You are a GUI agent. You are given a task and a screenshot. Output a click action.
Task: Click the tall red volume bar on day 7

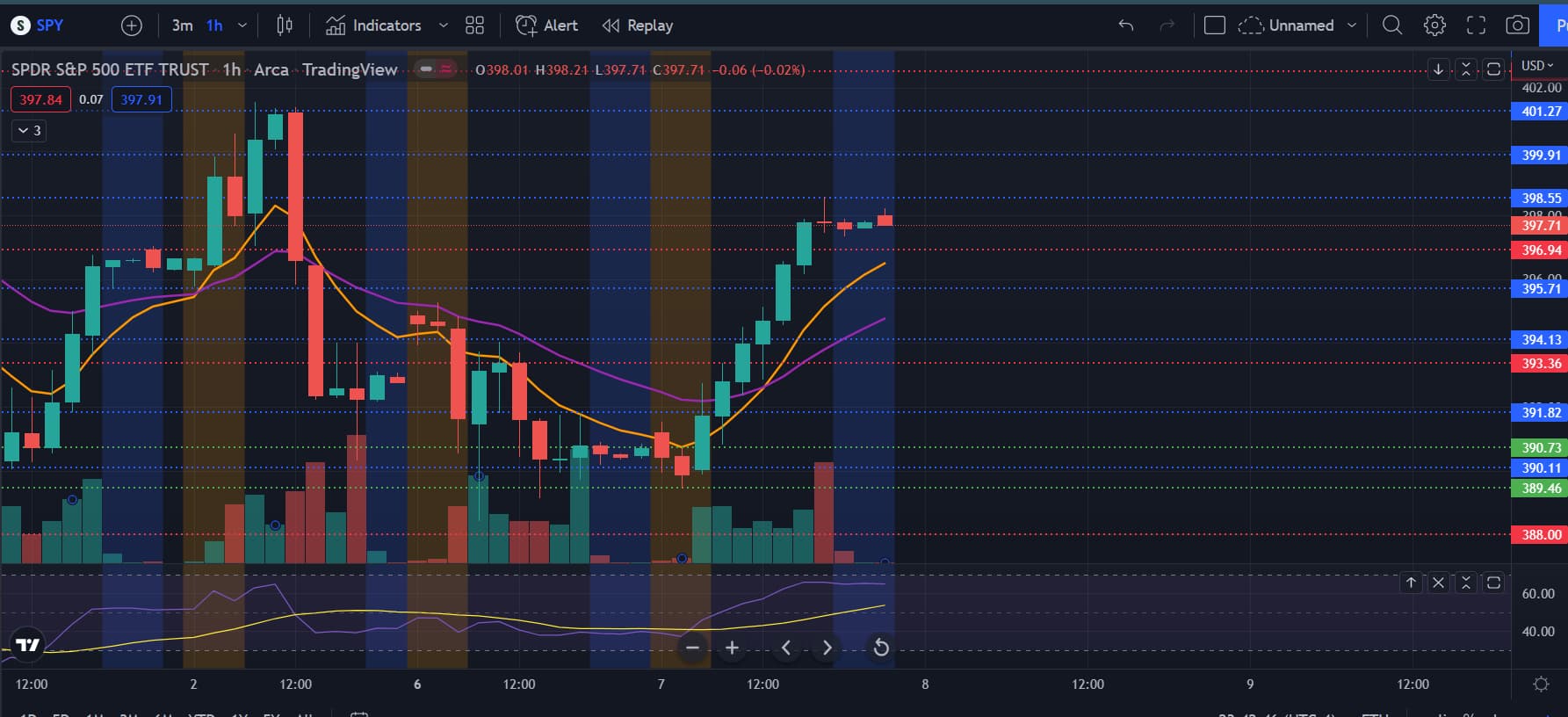click(823, 512)
